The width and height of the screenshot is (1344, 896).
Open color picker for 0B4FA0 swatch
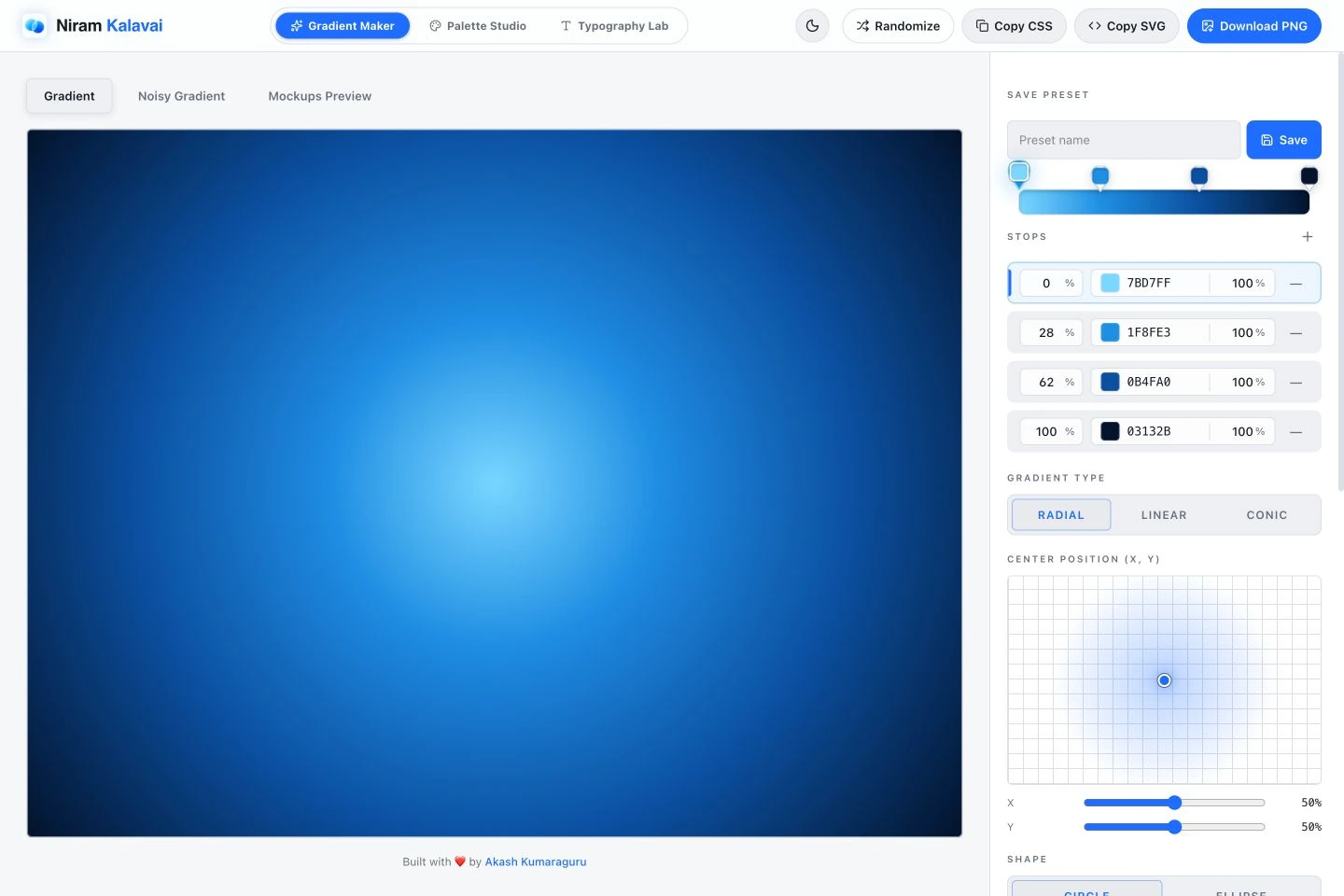coord(1110,382)
